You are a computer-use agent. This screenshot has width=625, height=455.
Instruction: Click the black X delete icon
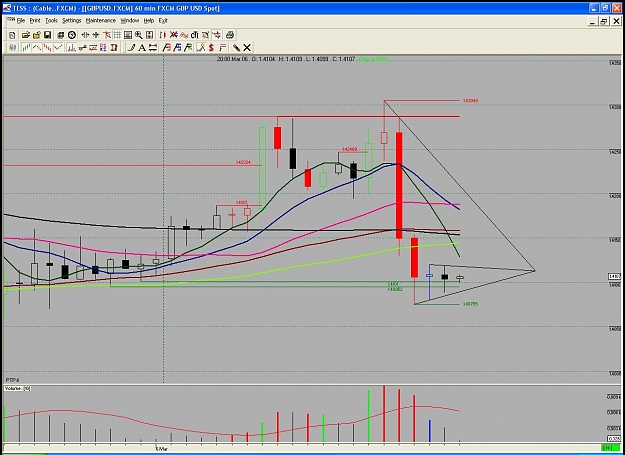(x=247, y=48)
